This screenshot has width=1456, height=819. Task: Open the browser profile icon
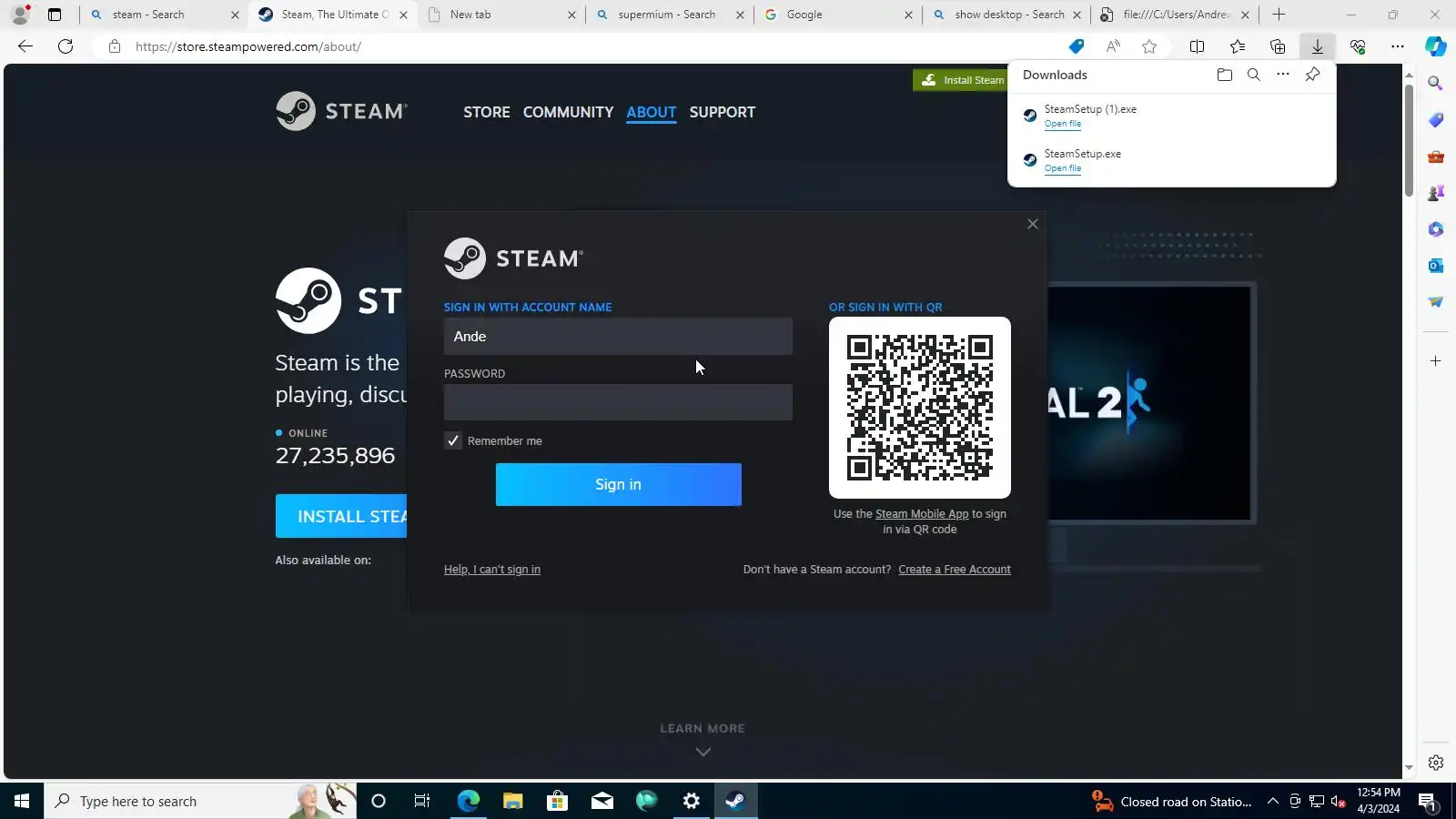tap(20, 15)
